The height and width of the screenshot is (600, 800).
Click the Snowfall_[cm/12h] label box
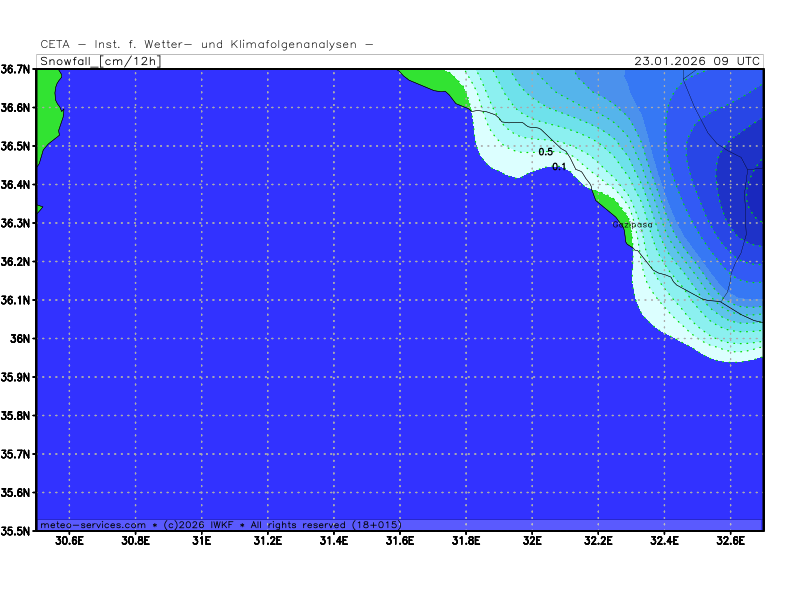pyautogui.click(x=98, y=61)
